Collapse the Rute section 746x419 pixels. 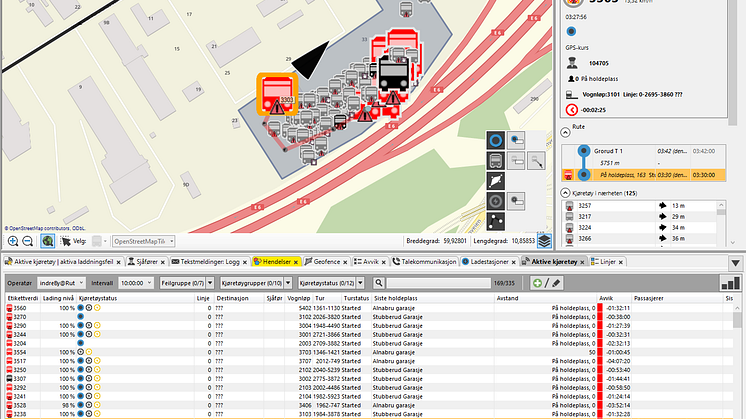(x=565, y=132)
